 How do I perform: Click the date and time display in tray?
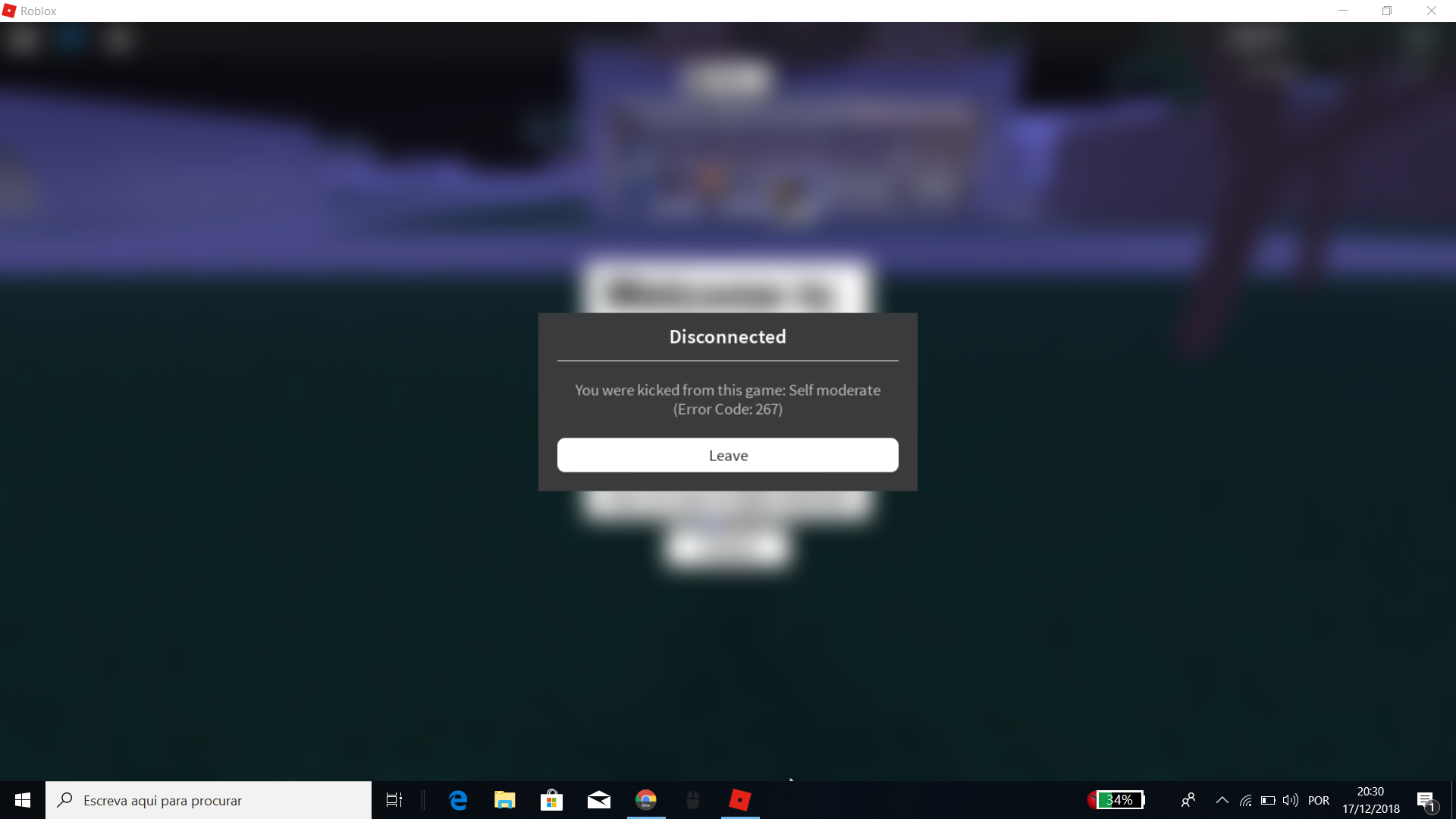pyautogui.click(x=1370, y=800)
